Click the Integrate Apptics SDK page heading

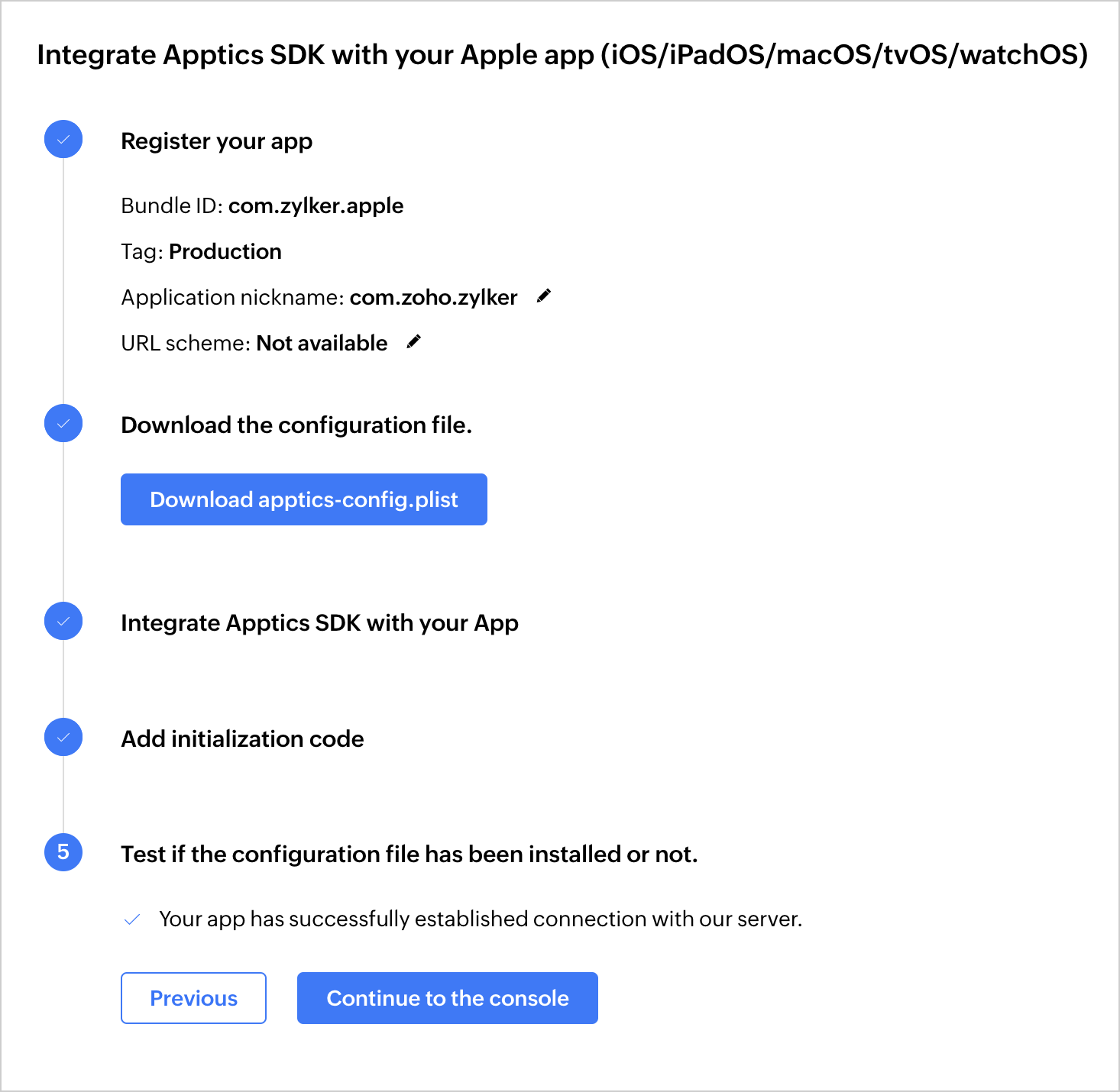562,55
